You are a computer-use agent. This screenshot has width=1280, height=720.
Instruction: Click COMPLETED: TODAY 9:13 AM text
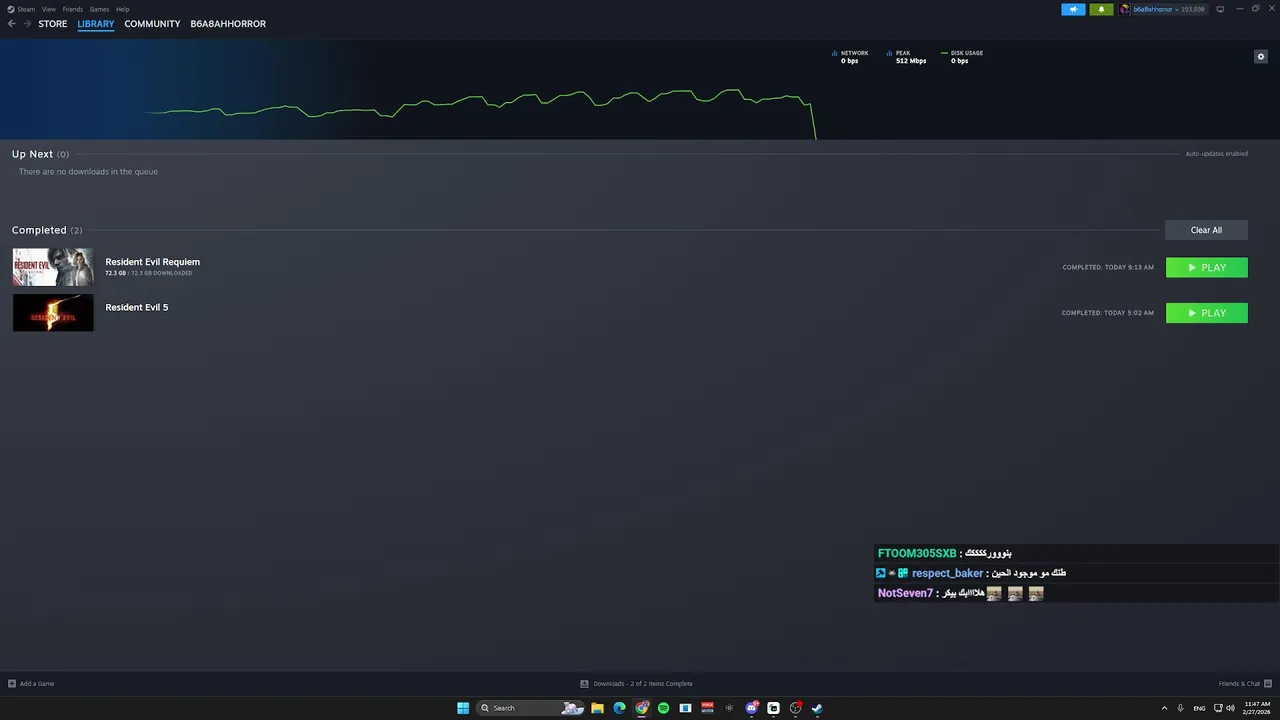point(1108,267)
